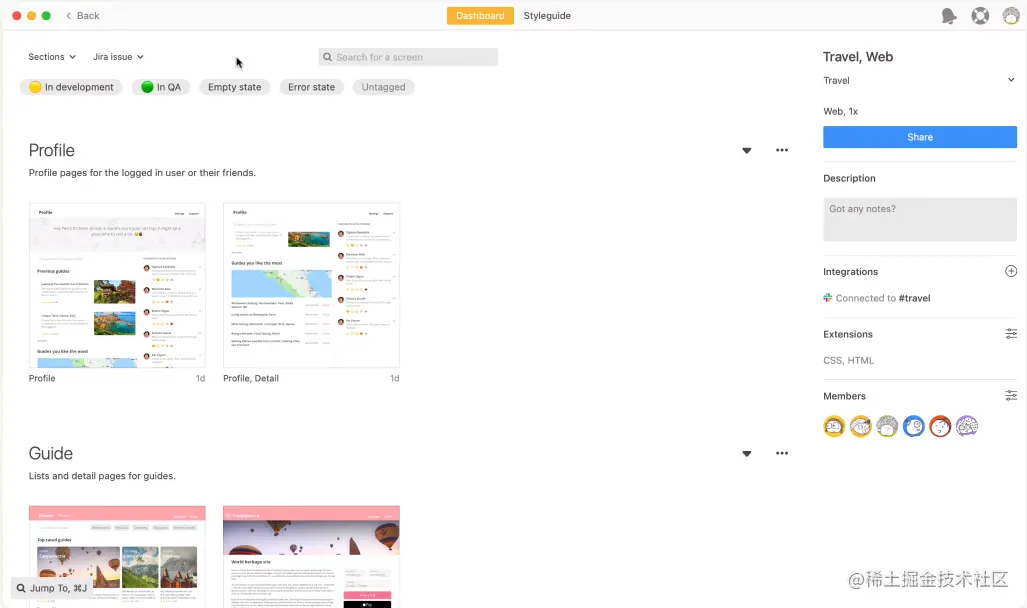Click the Web, 1x text

coord(840,111)
